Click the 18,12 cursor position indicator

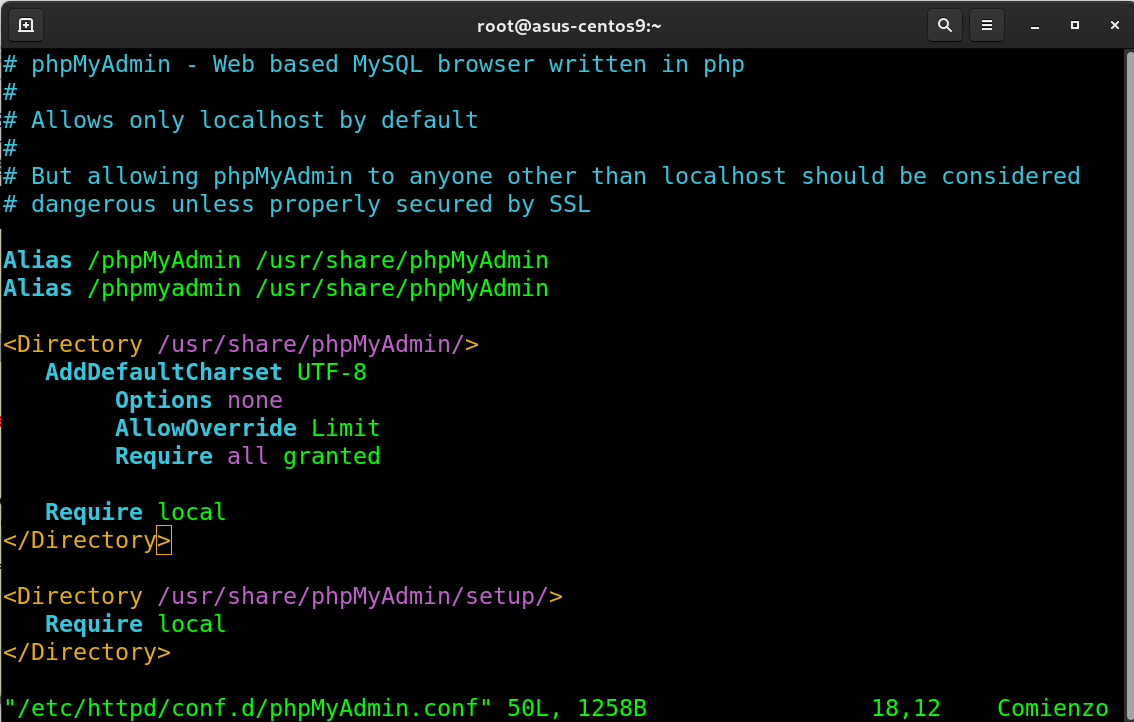tap(905, 708)
